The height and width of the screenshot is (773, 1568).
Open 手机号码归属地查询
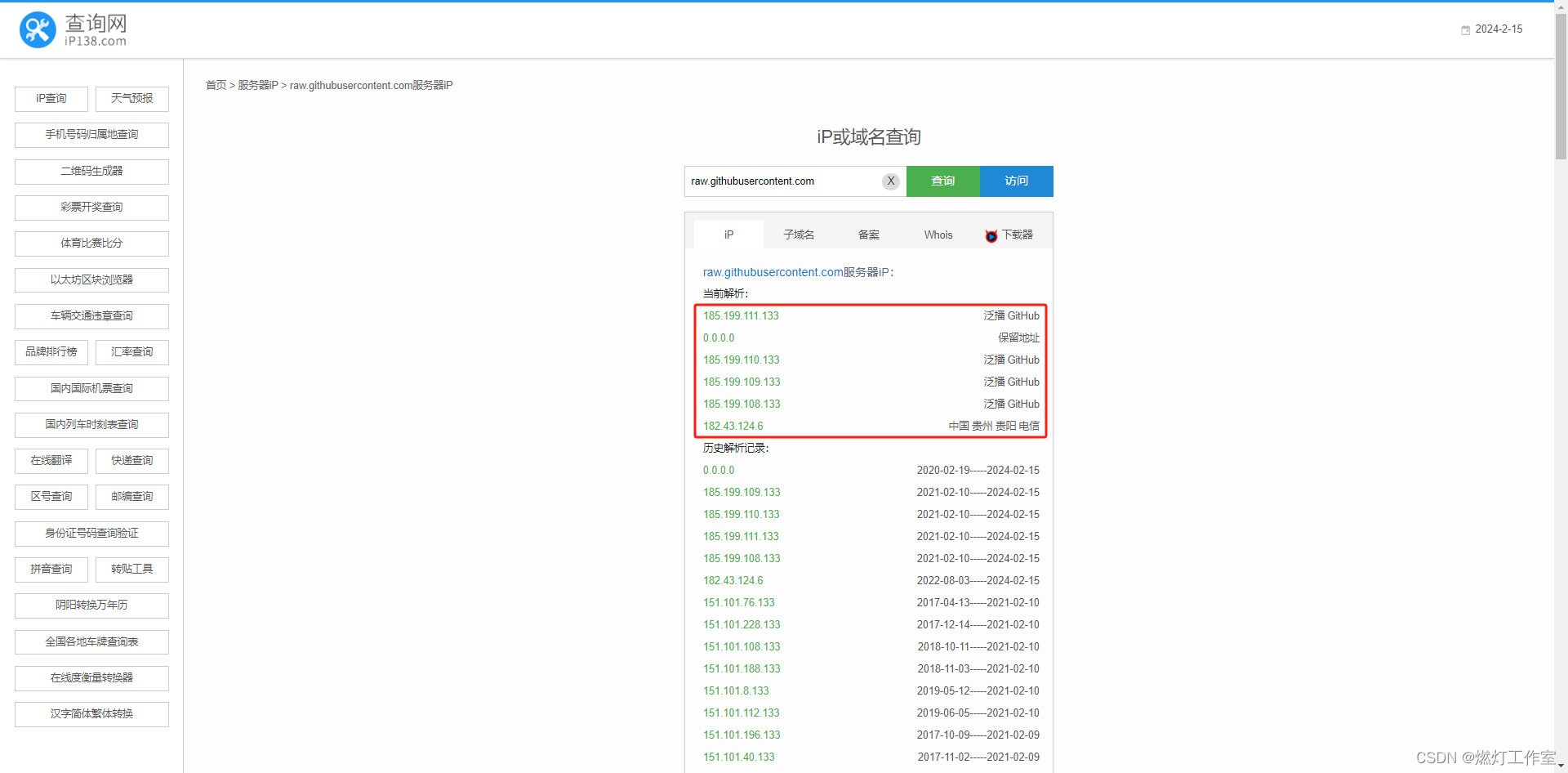pos(91,135)
